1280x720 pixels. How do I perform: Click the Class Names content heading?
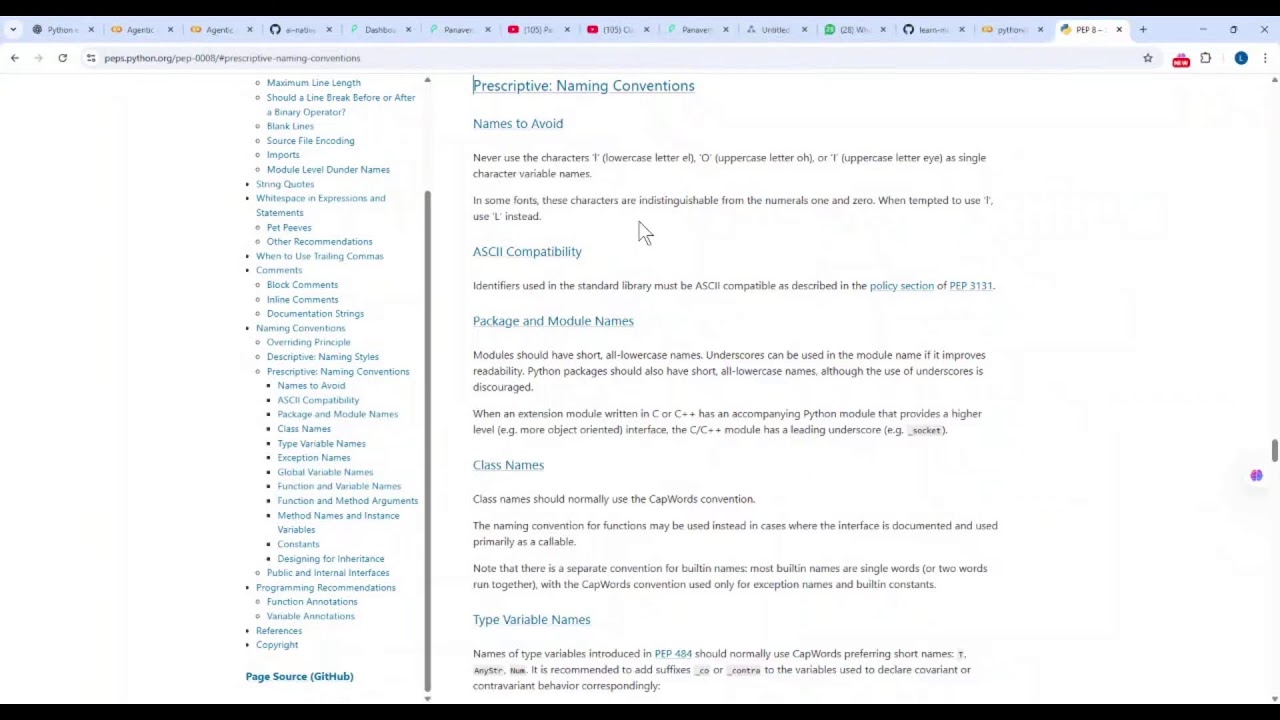tap(508, 465)
